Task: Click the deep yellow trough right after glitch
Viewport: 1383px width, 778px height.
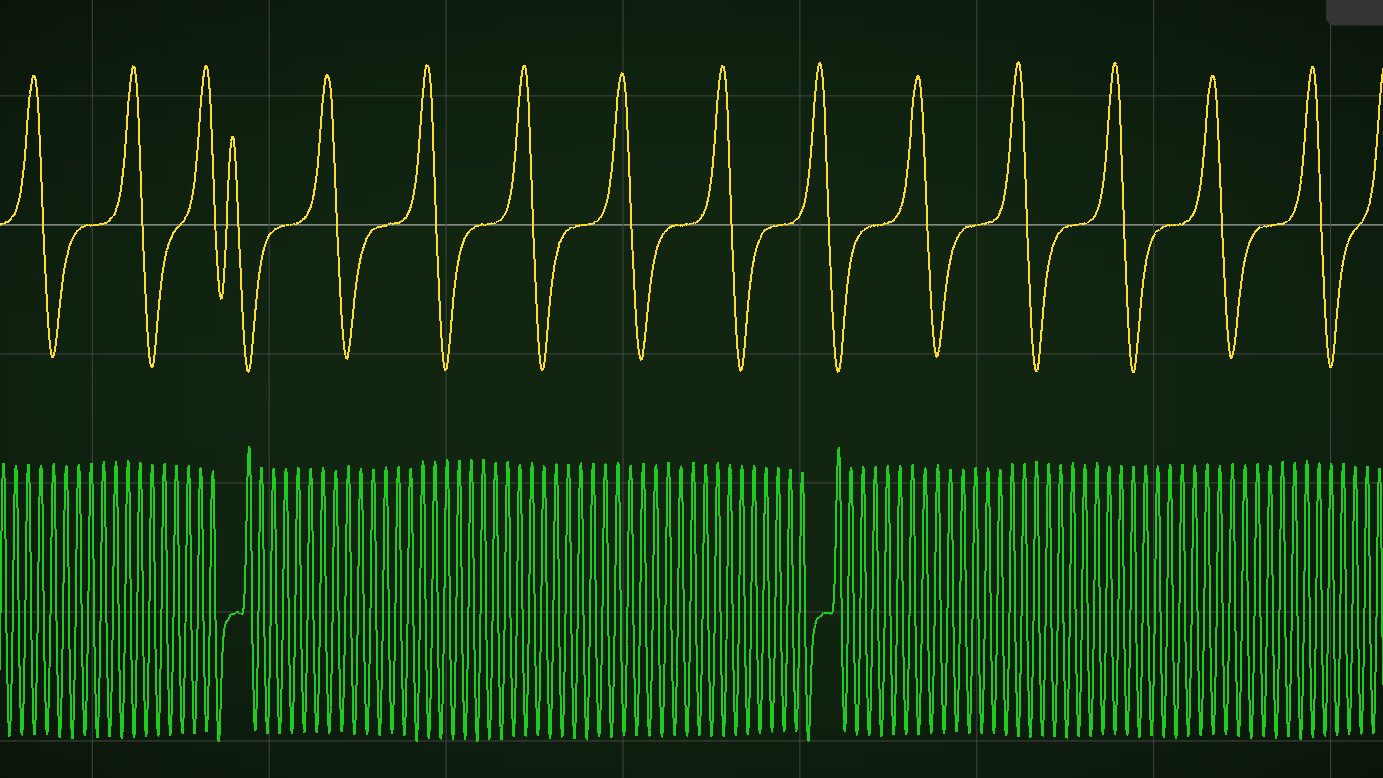Action: click(x=248, y=370)
